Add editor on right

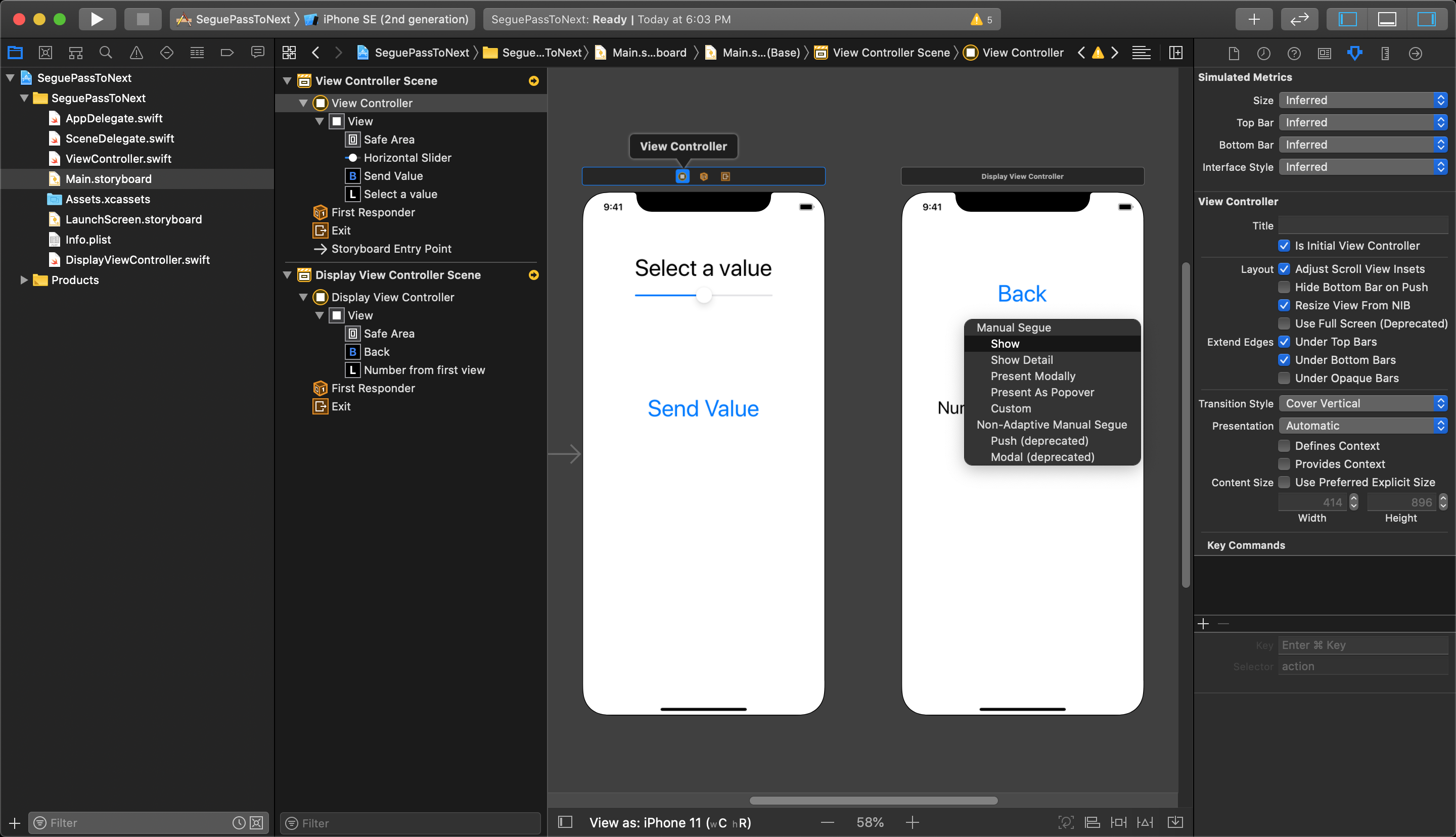click(1176, 53)
